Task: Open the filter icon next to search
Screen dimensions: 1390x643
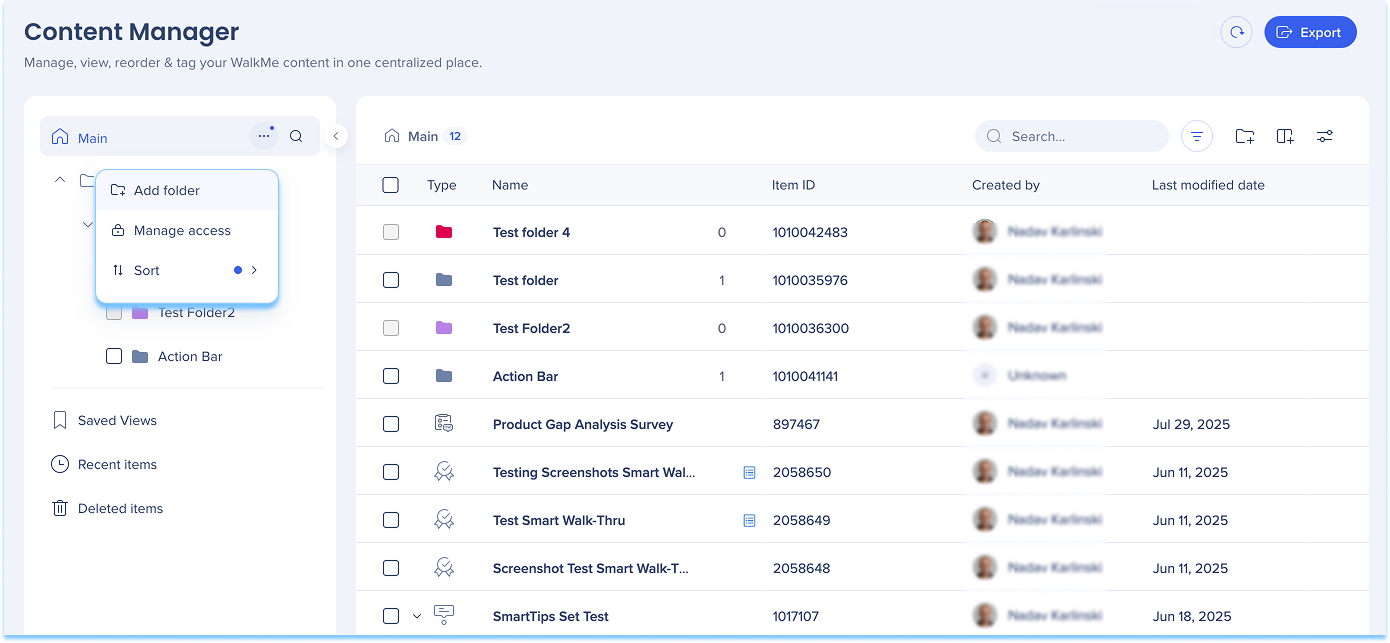Action: 1197,136
